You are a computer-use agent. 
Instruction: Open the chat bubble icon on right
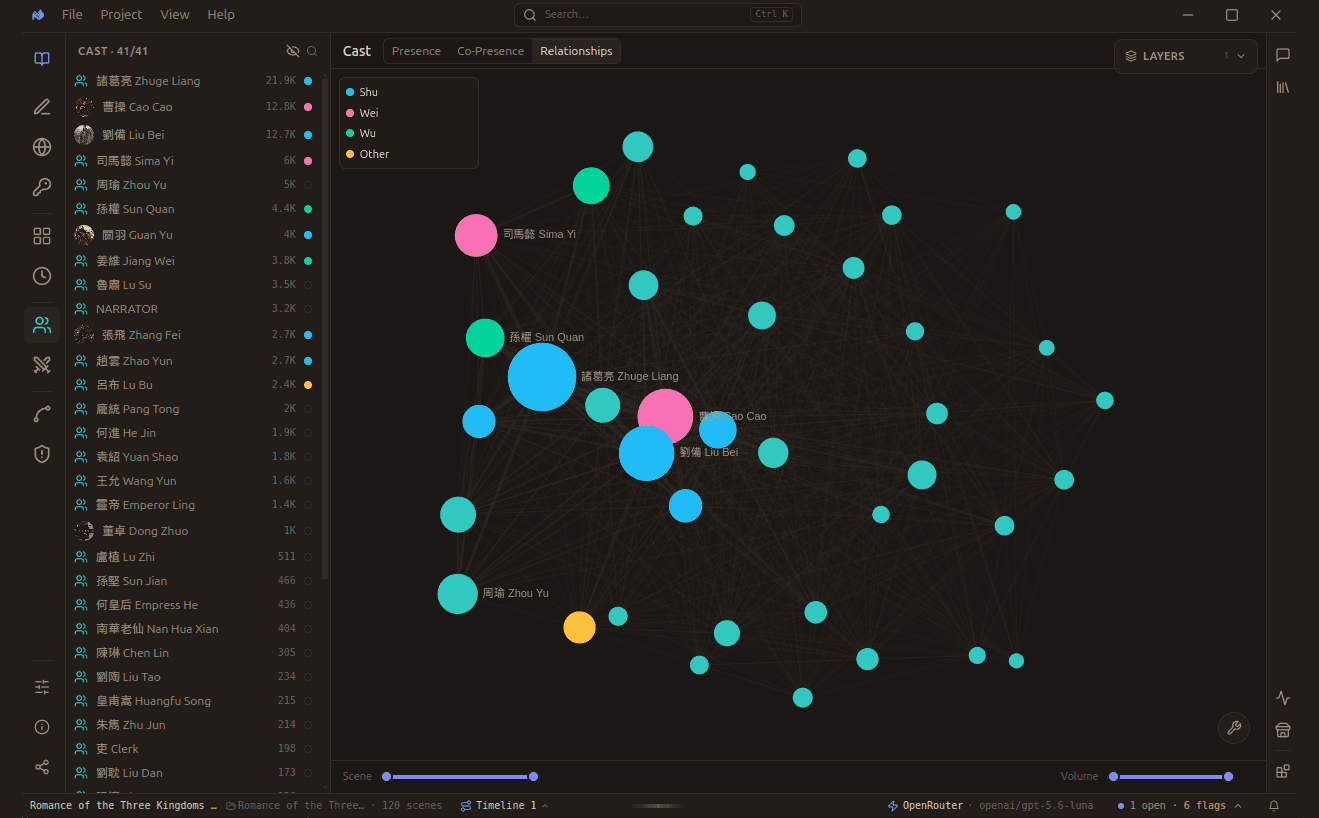click(x=1283, y=55)
